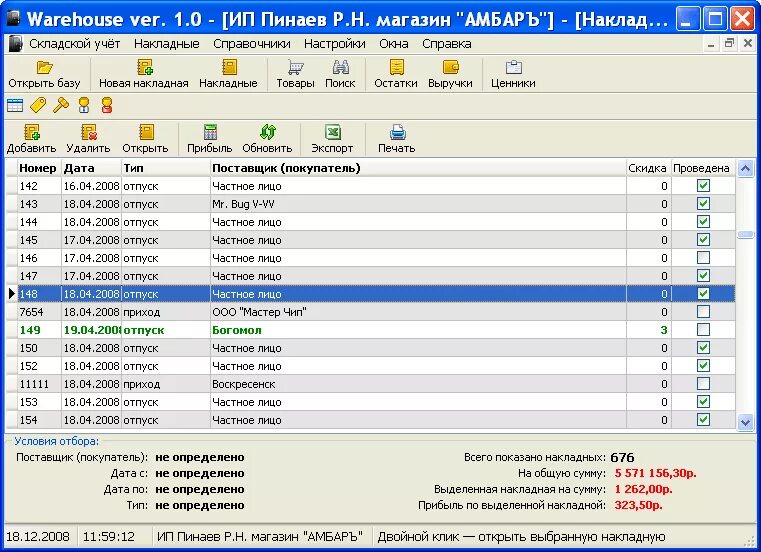Open the Справка menu
Viewport: 761px width, 552px height.
(x=447, y=44)
